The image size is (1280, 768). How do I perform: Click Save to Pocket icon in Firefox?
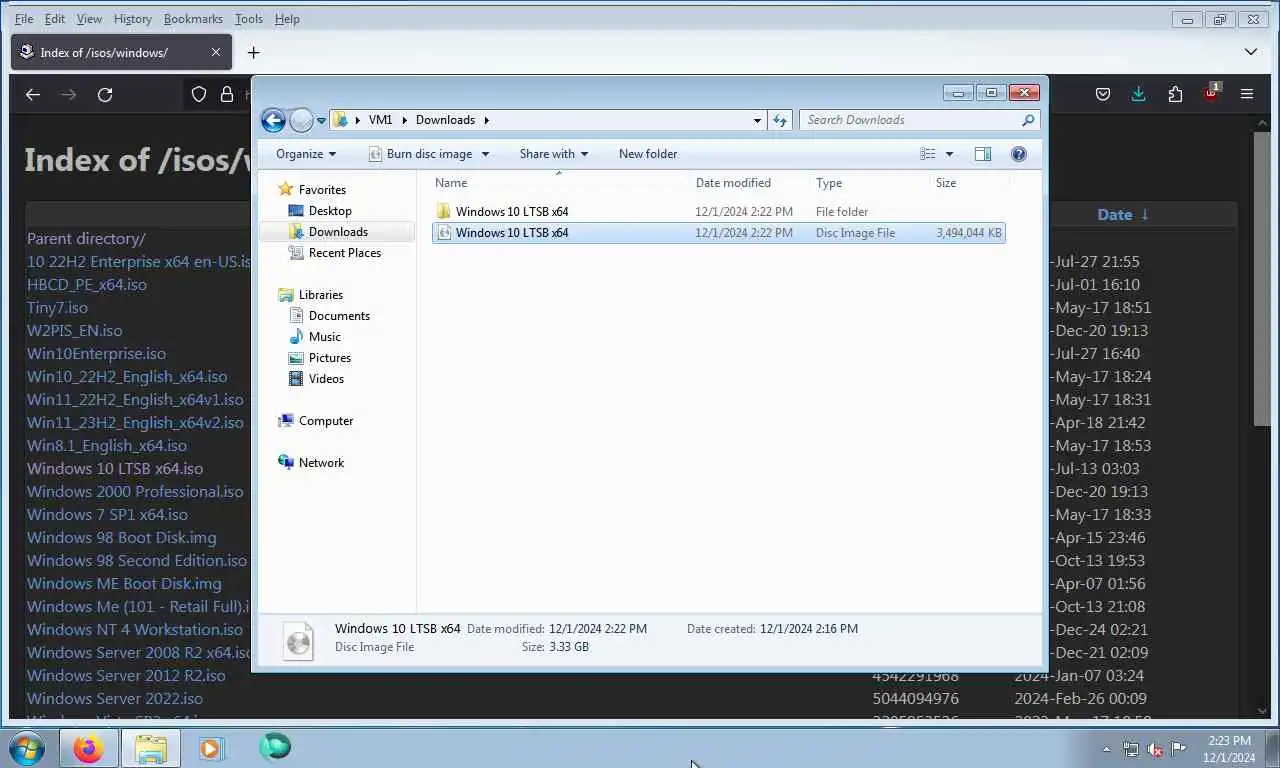point(1103,94)
